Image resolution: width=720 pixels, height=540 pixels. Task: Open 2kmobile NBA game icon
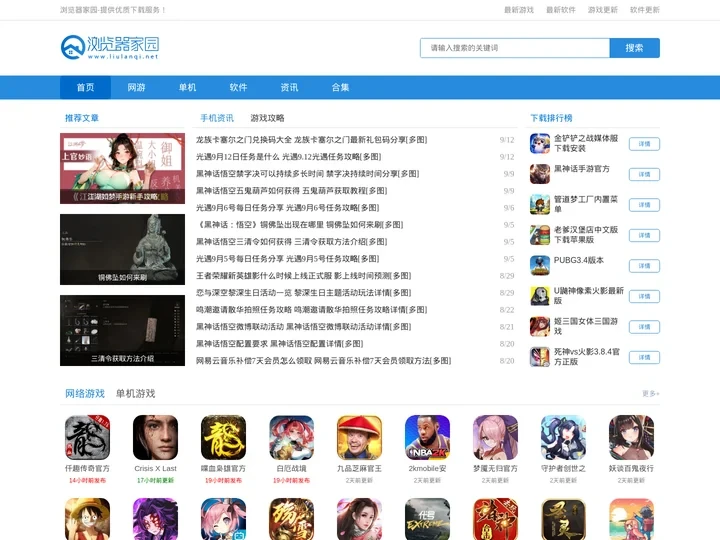(x=428, y=438)
